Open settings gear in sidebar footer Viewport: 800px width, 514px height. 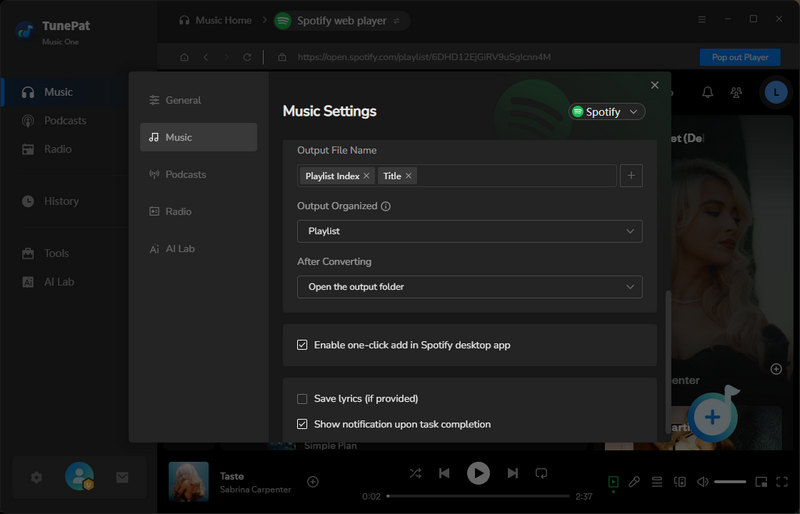pos(36,478)
